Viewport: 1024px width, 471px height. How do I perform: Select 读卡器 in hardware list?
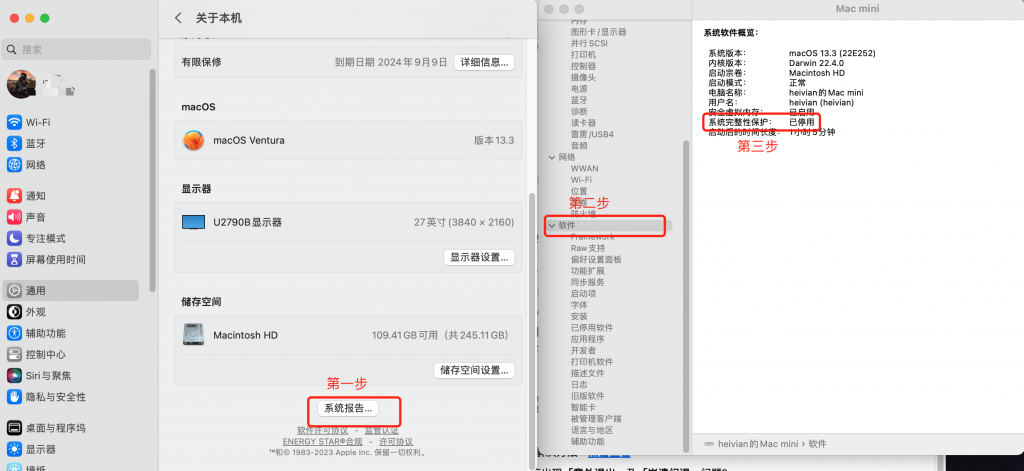pos(583,123)
